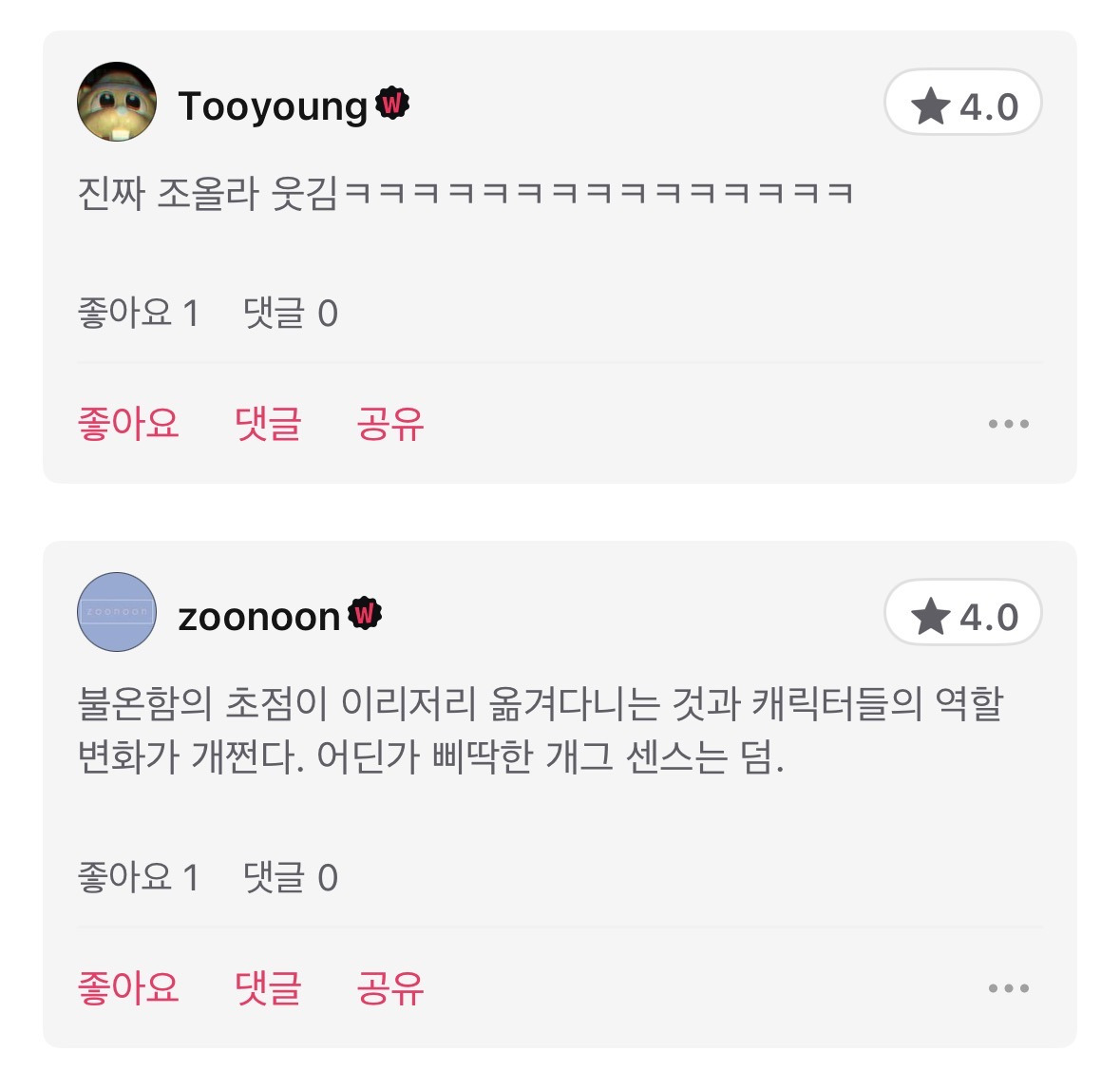The image size is (1120, 1071).
Task: Expand the three-dot menu on the second review
Action: tap(1010, 990)
